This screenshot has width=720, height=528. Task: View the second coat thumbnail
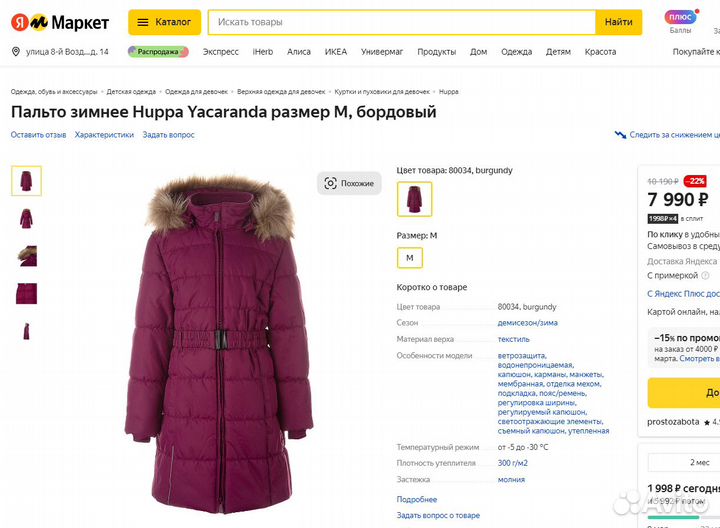click(27, 219)
